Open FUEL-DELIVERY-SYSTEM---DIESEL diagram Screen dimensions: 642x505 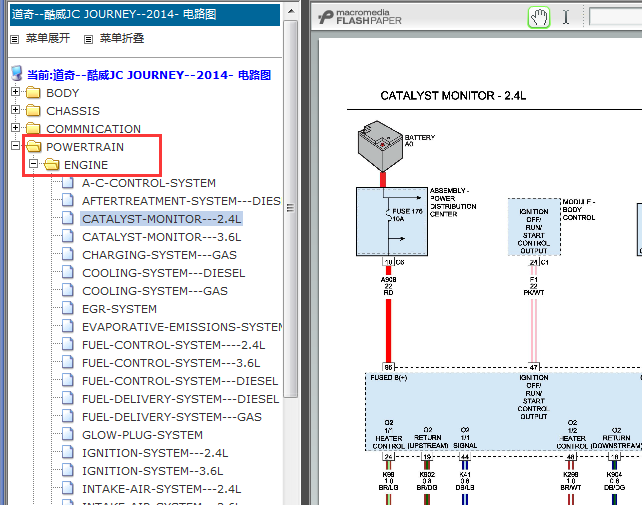(181, 399)
